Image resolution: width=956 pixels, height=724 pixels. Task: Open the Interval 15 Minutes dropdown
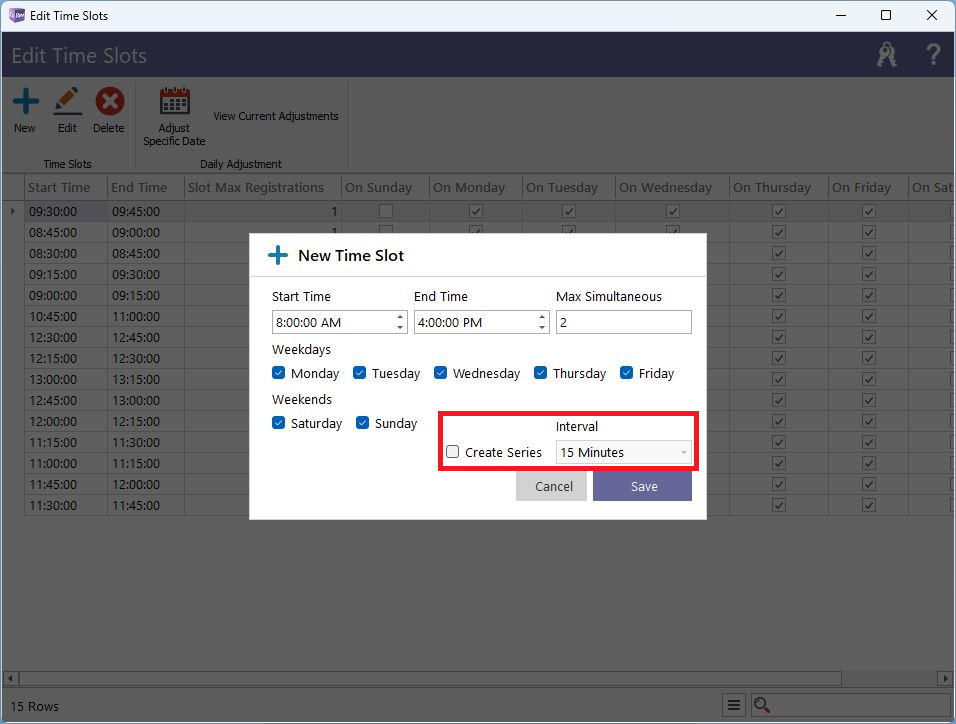[x=624, y=453]
